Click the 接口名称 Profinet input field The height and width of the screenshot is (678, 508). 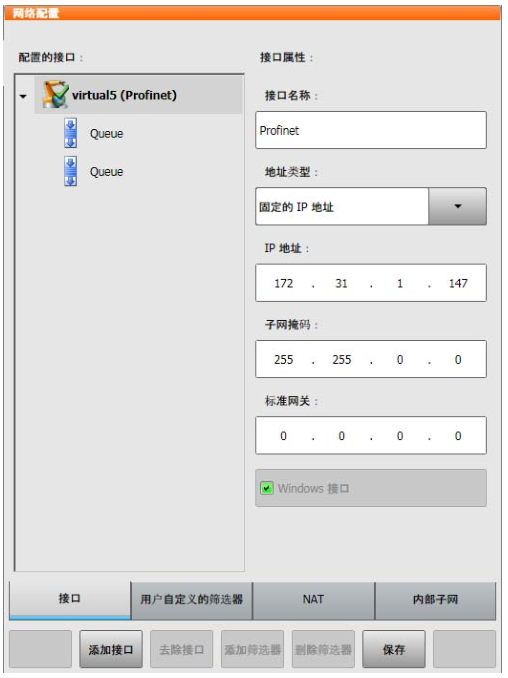(x=371, y=130)
